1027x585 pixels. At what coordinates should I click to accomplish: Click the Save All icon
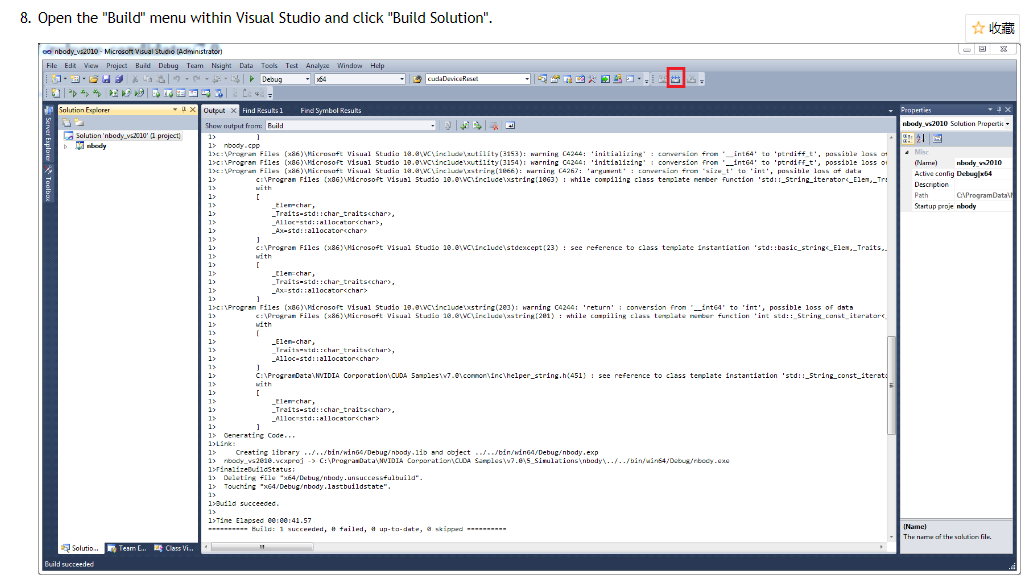[119, 79]
